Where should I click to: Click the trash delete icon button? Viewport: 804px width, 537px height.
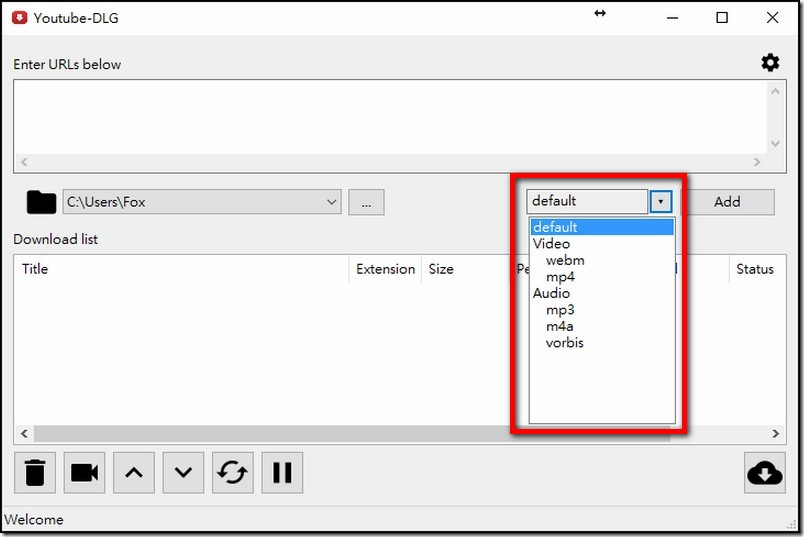pos(35,472)
